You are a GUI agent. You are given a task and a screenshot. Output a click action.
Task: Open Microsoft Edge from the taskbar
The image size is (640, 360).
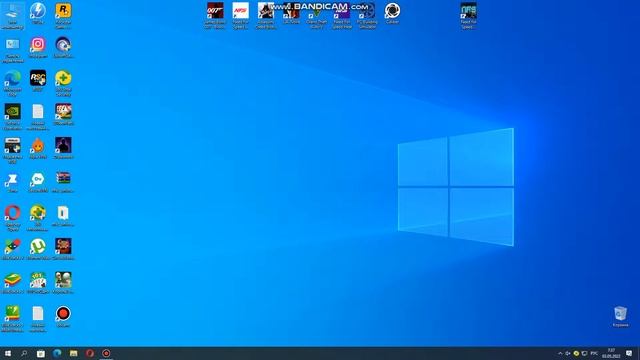[57, 353]
